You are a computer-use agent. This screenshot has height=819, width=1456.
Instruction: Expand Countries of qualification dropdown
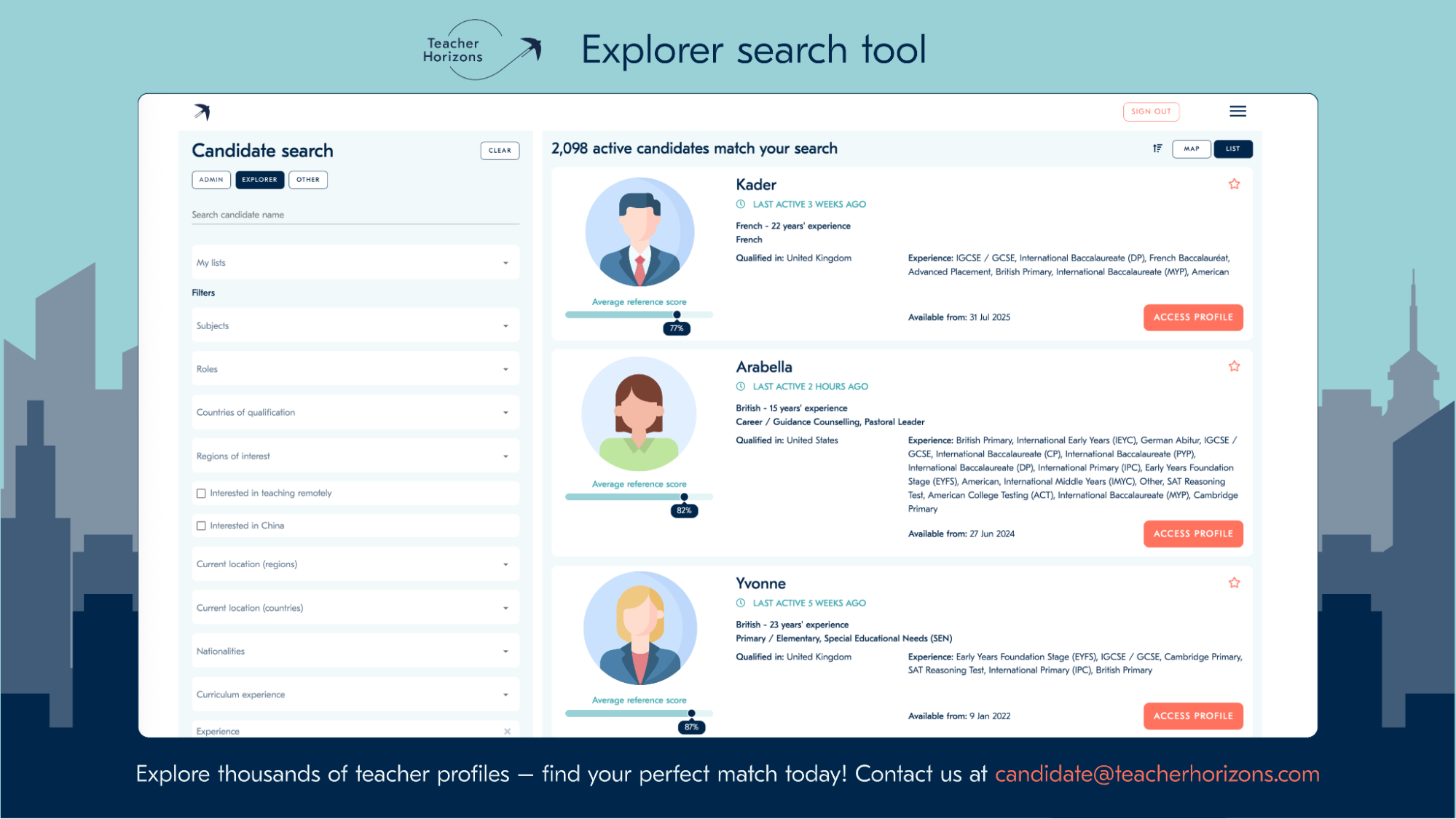[355, 413]
